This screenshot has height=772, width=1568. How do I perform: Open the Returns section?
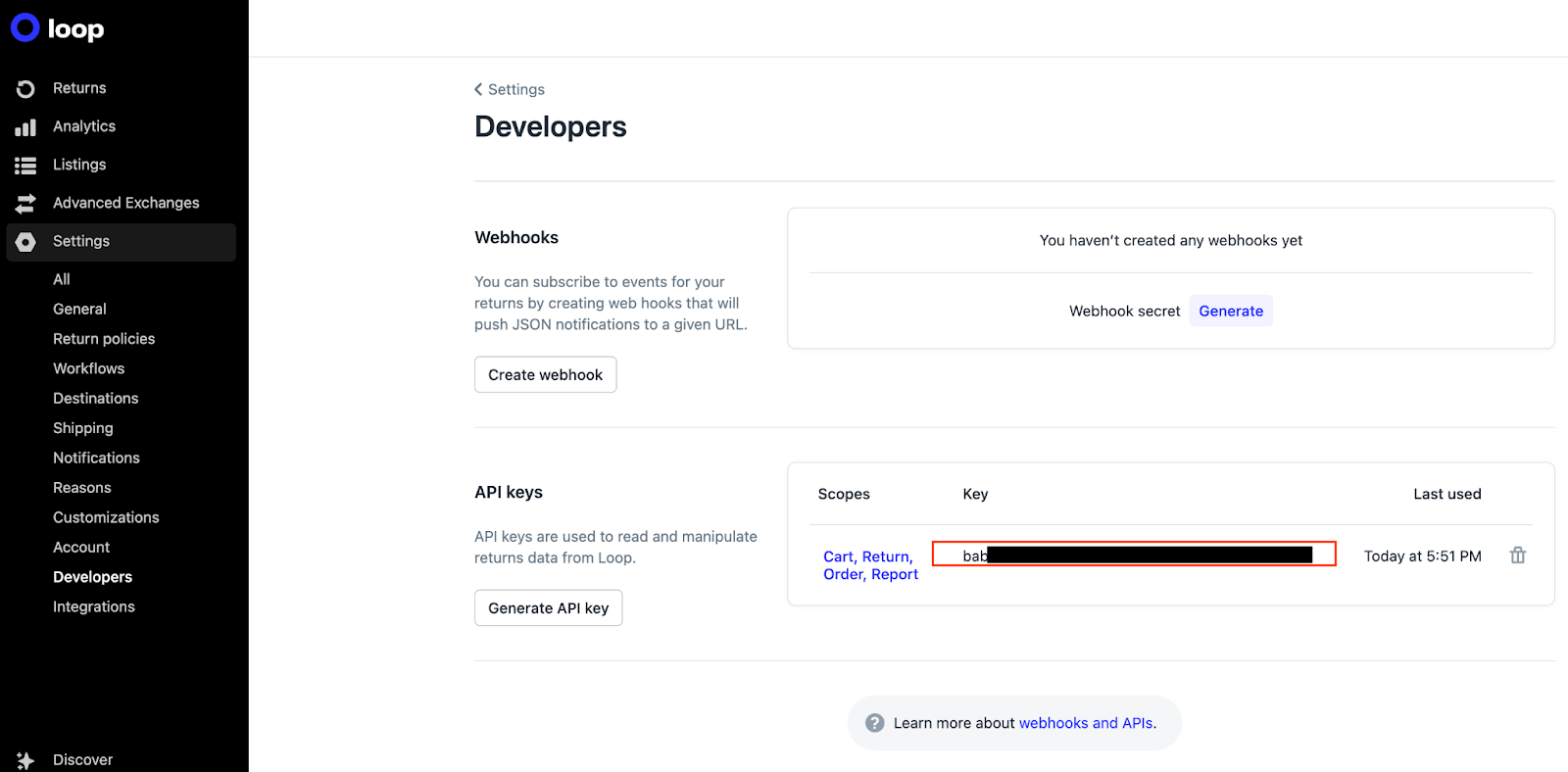[x=79, y=88]
